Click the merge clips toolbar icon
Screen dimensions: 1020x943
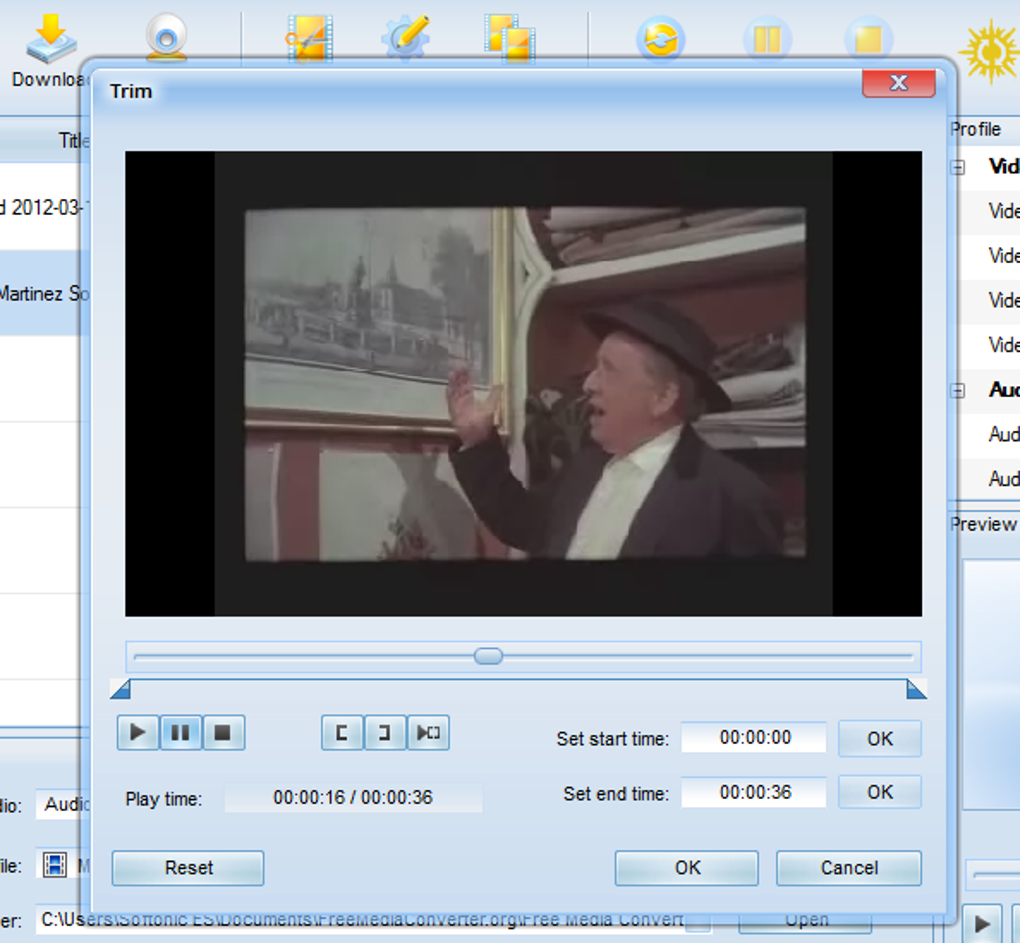click(x=509, y=38)
